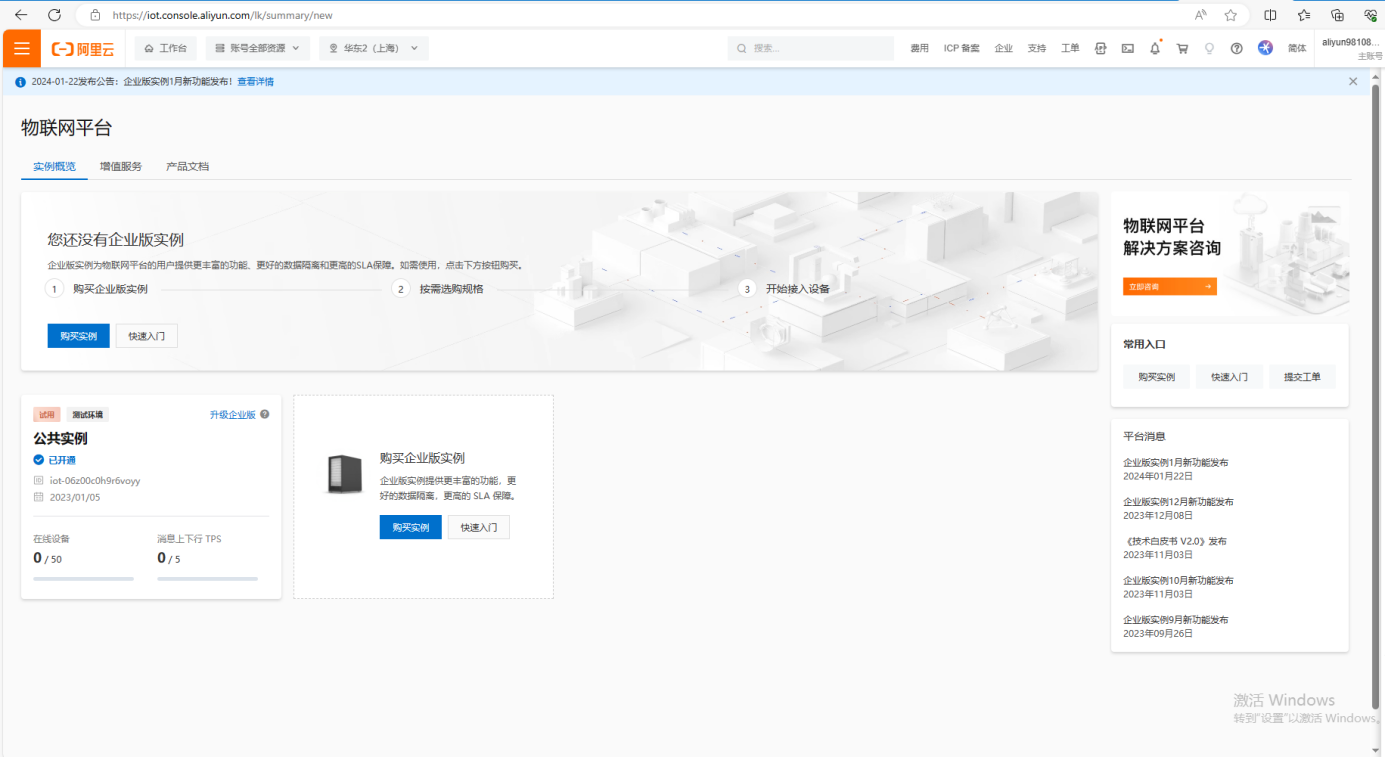Go back with the browser back arrow
Viewport: 1385px width, 757px height.
(21, 15)
